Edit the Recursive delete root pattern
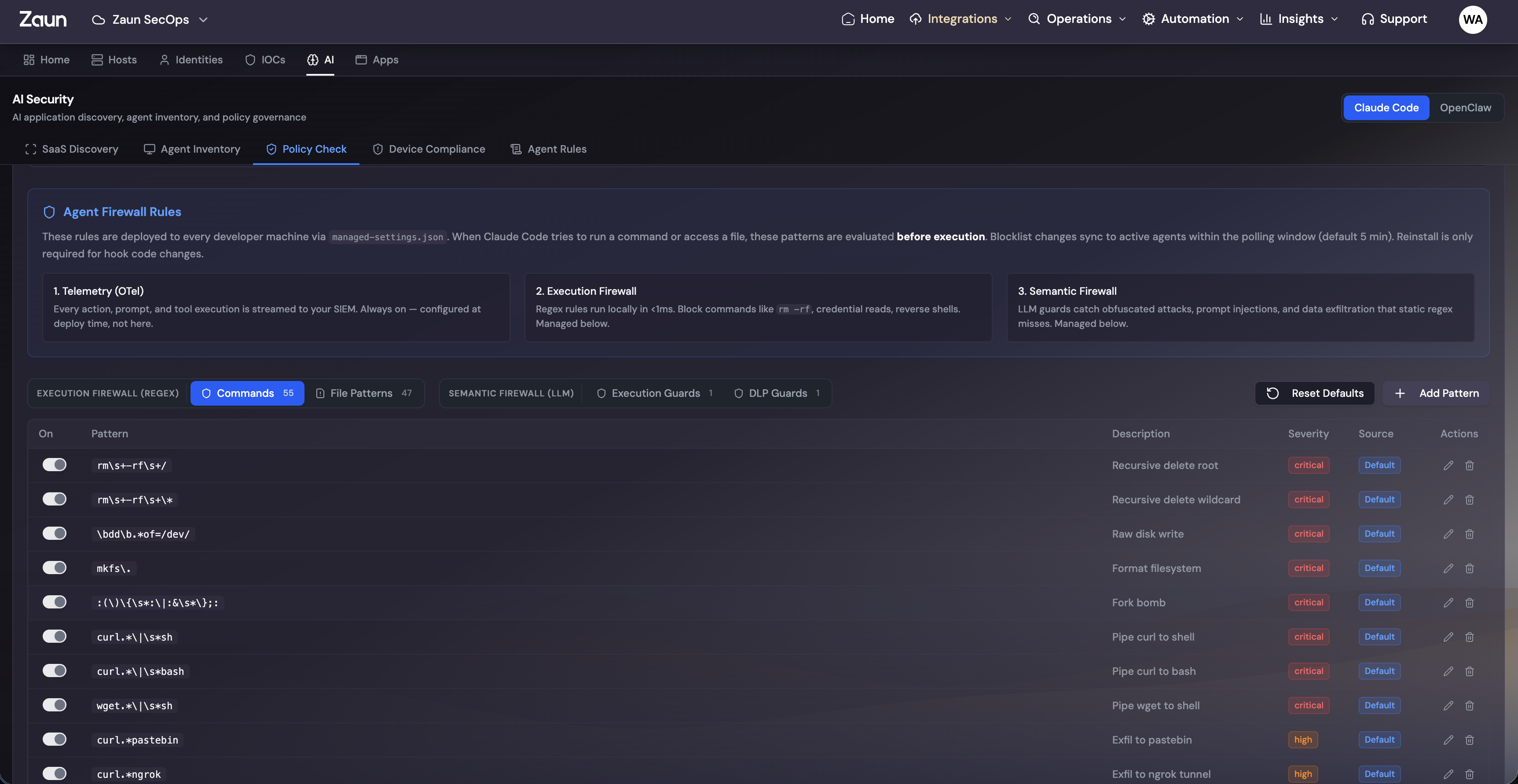This screenshot has height=784, width=1518. (1448, 465)
